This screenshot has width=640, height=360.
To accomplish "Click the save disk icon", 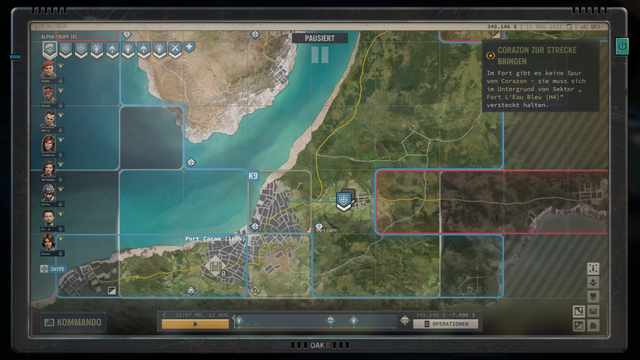I will point(593,311).
